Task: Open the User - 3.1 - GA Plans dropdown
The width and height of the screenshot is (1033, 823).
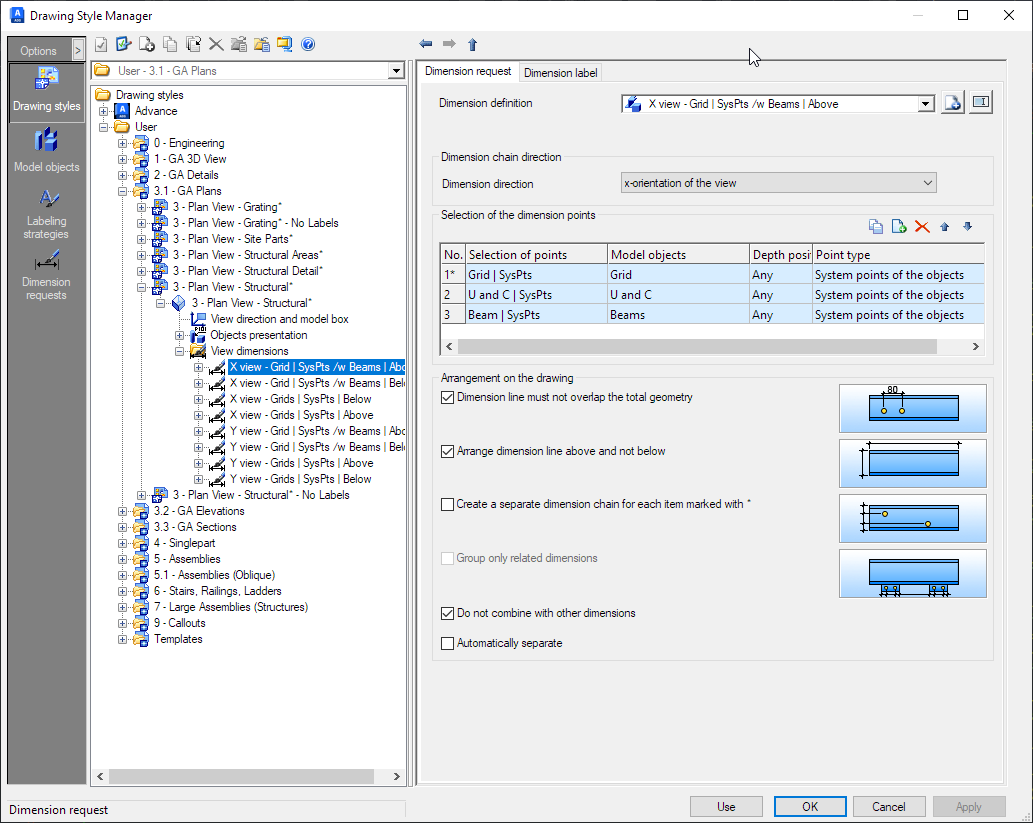Action: (395, 71)
